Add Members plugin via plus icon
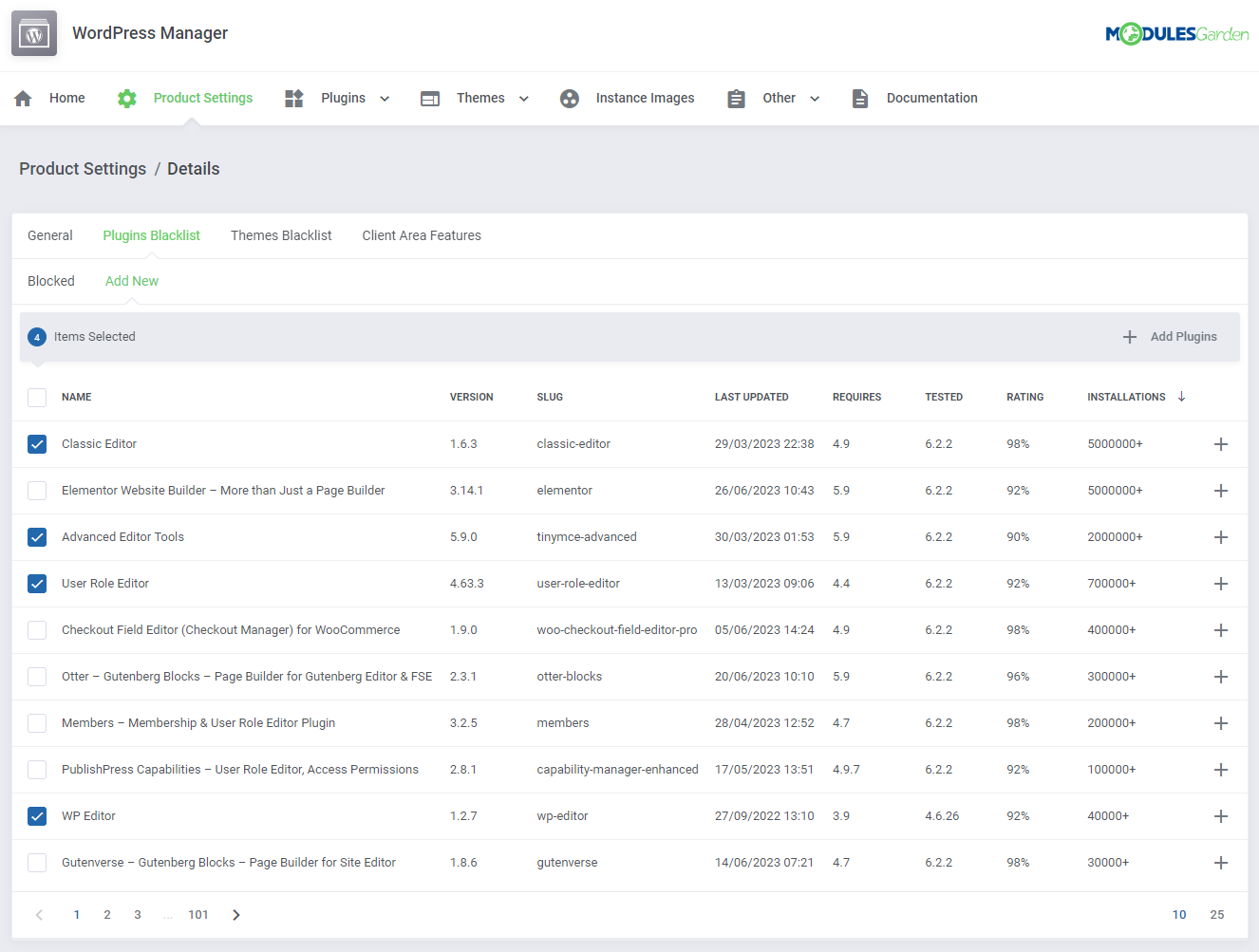Viewport: 1259px width, 952px height. point(1221,723)
